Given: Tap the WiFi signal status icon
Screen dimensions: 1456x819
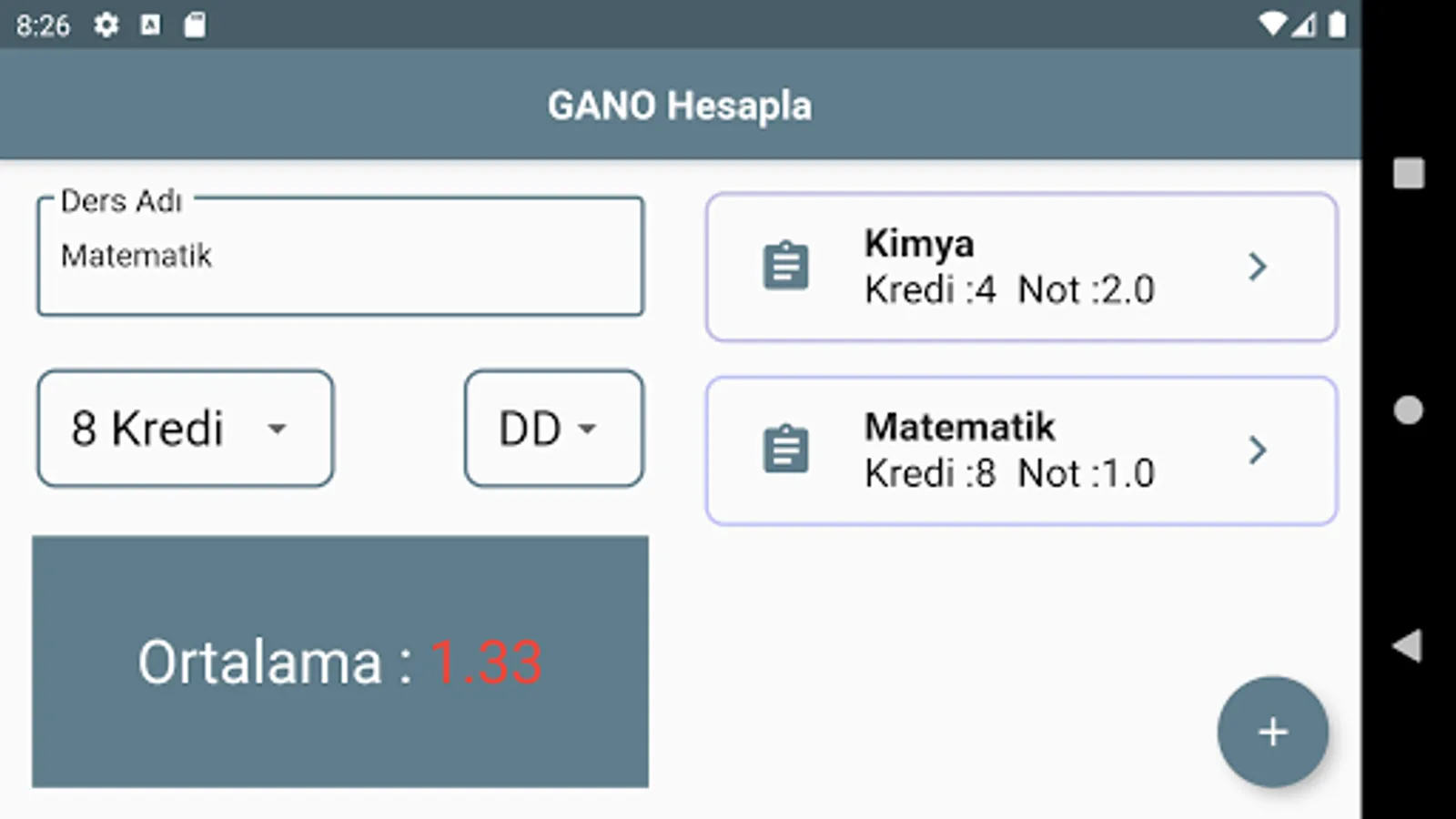Looking at the screenshot, I should [x=1272, y=25].
